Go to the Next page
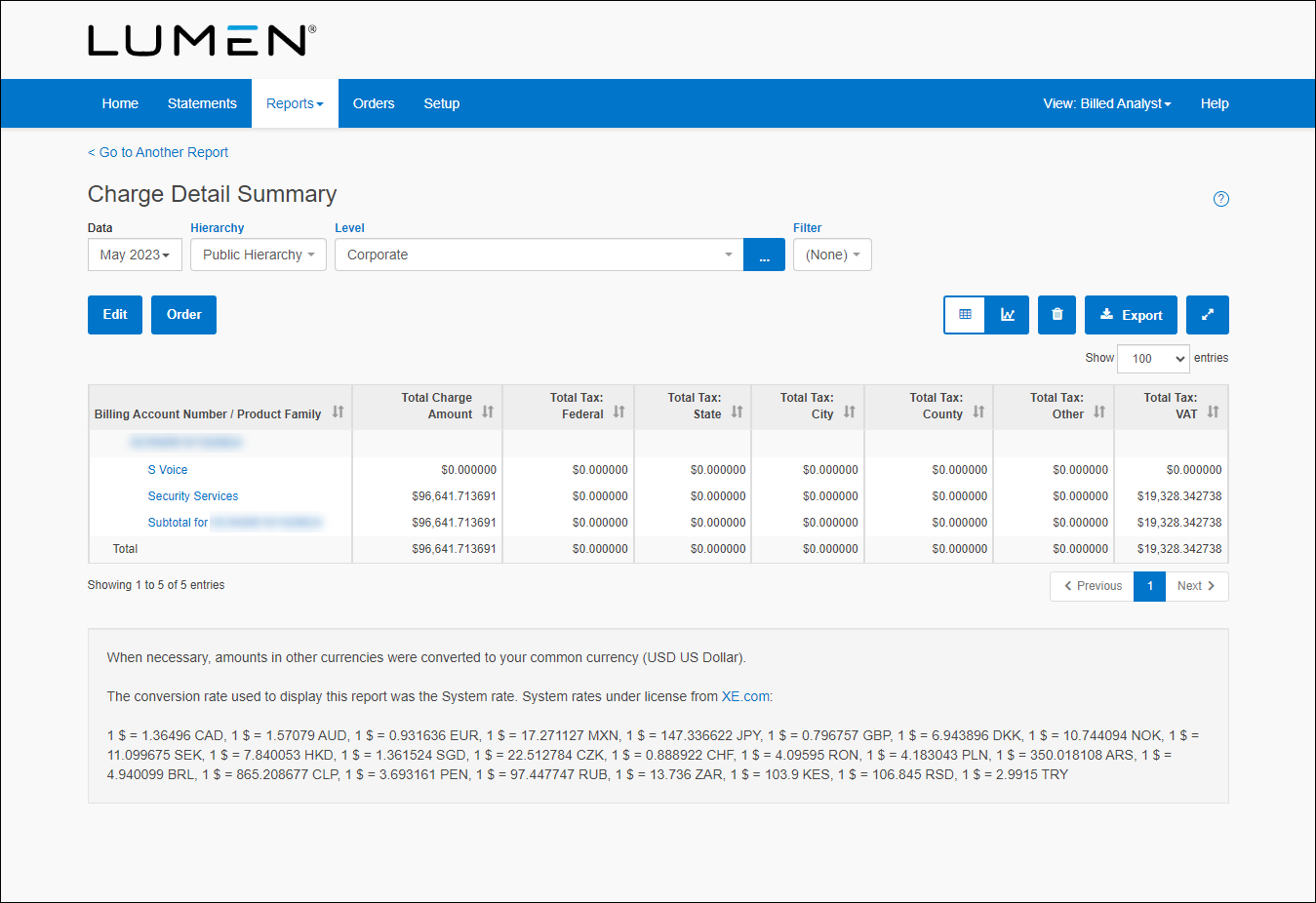Viewport: 1316px width, 903px height. pos(1197,586)
